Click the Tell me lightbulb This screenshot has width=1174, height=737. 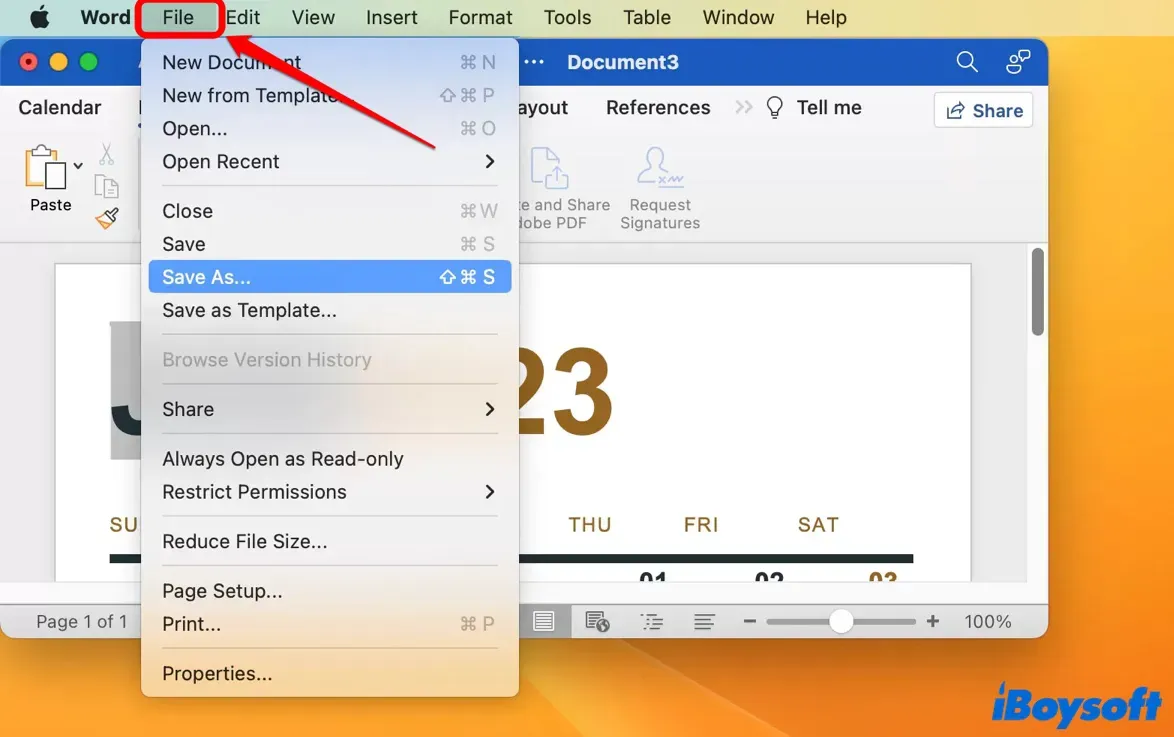(x=774, y=108)
